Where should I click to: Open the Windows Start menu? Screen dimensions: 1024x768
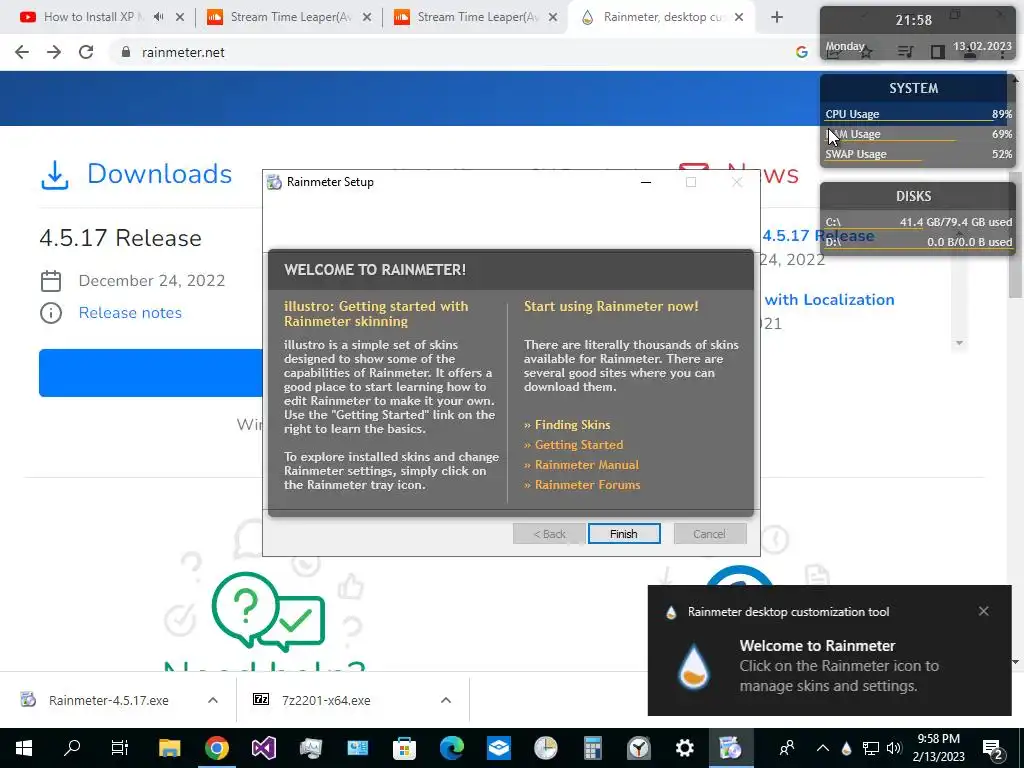24,748
